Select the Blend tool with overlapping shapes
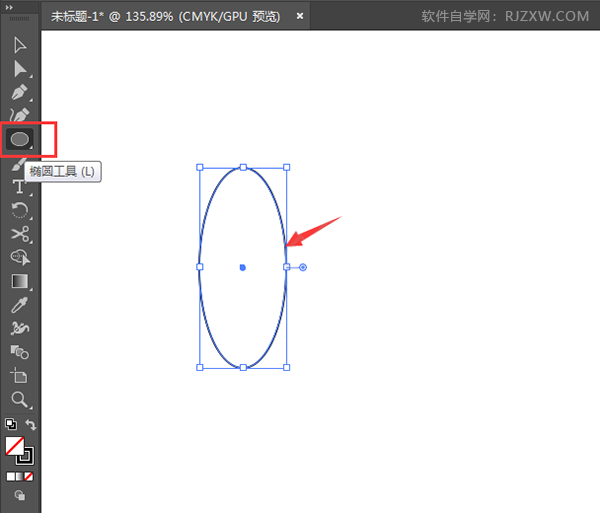 (x=20, y=352)
